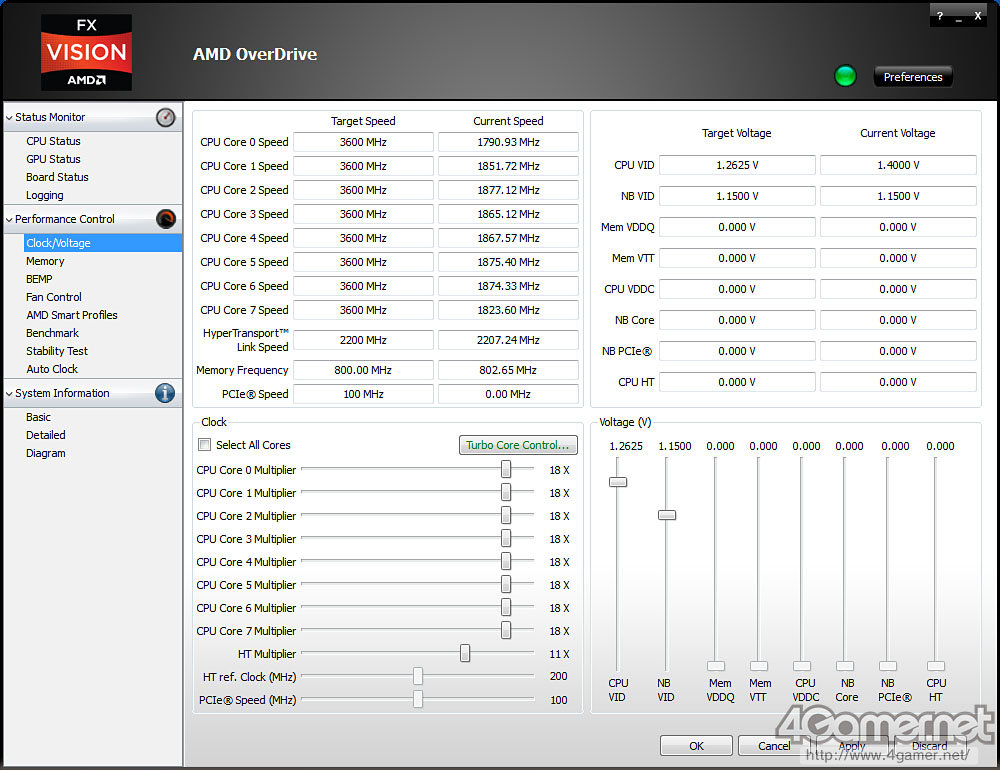Open the Auto Clock page
Screen dimensions: 1000x770
coord(52,369)
